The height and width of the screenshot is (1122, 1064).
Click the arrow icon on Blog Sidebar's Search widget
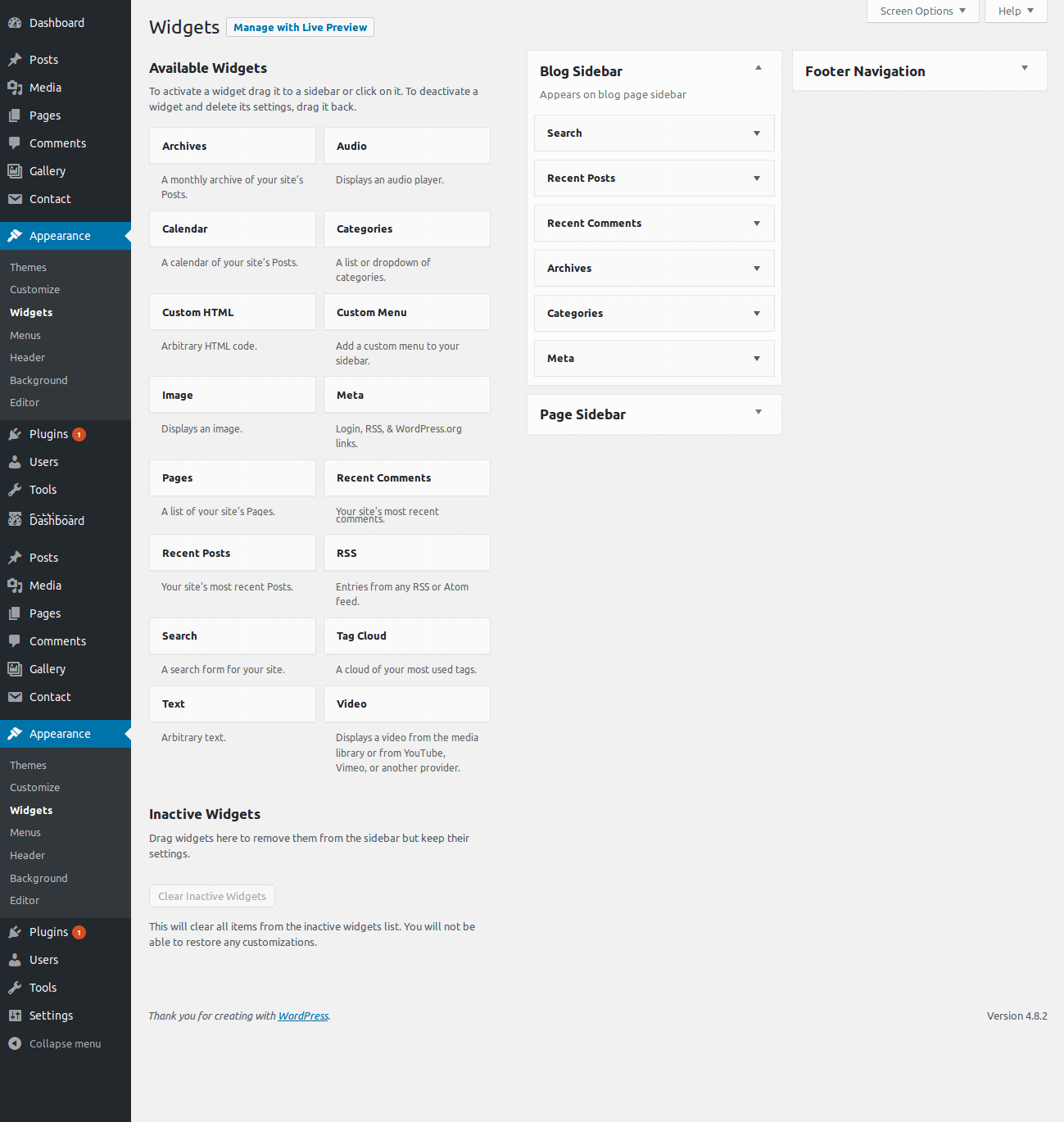coord(757,133)
